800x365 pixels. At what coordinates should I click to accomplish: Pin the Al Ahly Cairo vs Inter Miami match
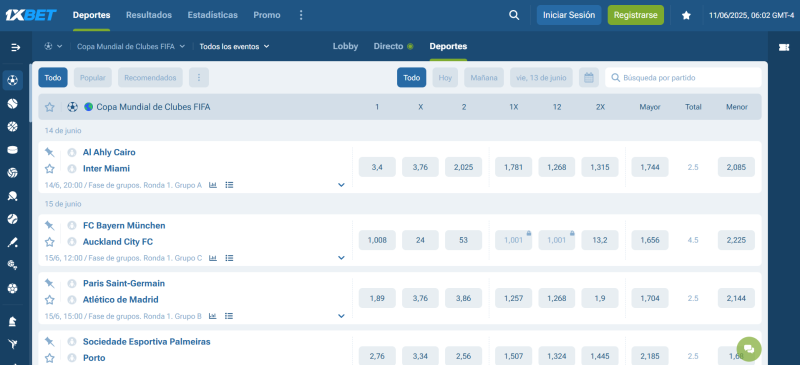pos(49,152)
